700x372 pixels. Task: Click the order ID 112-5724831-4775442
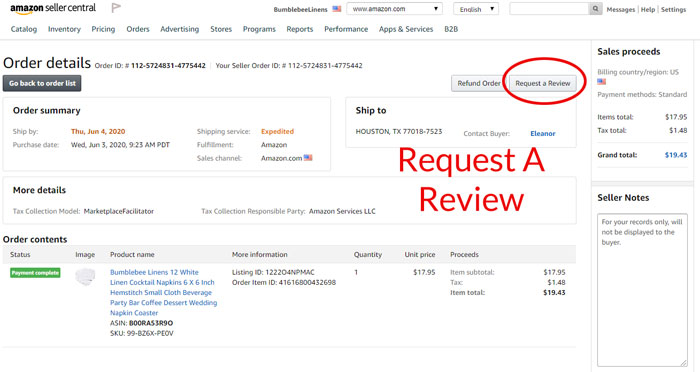[x=168, y=66]
